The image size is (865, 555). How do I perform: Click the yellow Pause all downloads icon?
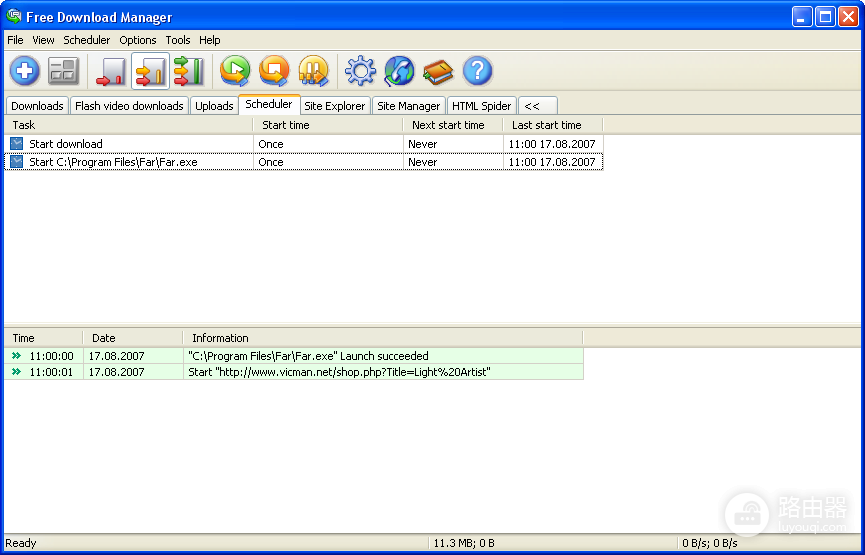pos(313,71)
